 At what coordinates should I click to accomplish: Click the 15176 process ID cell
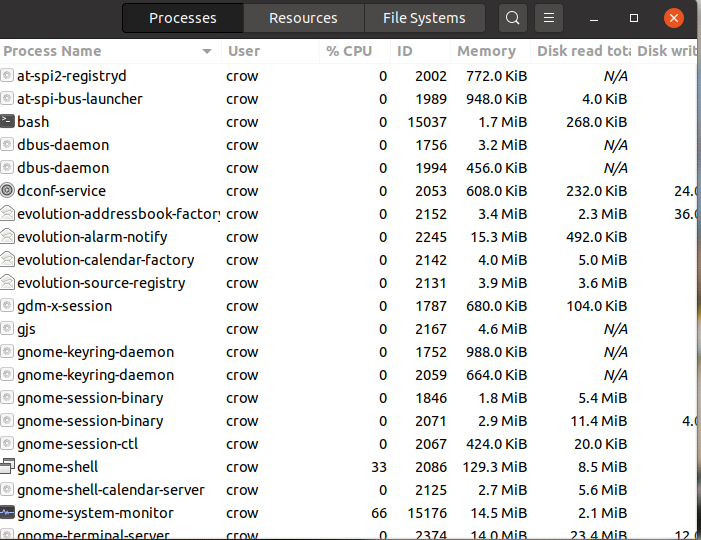point(427,513)
